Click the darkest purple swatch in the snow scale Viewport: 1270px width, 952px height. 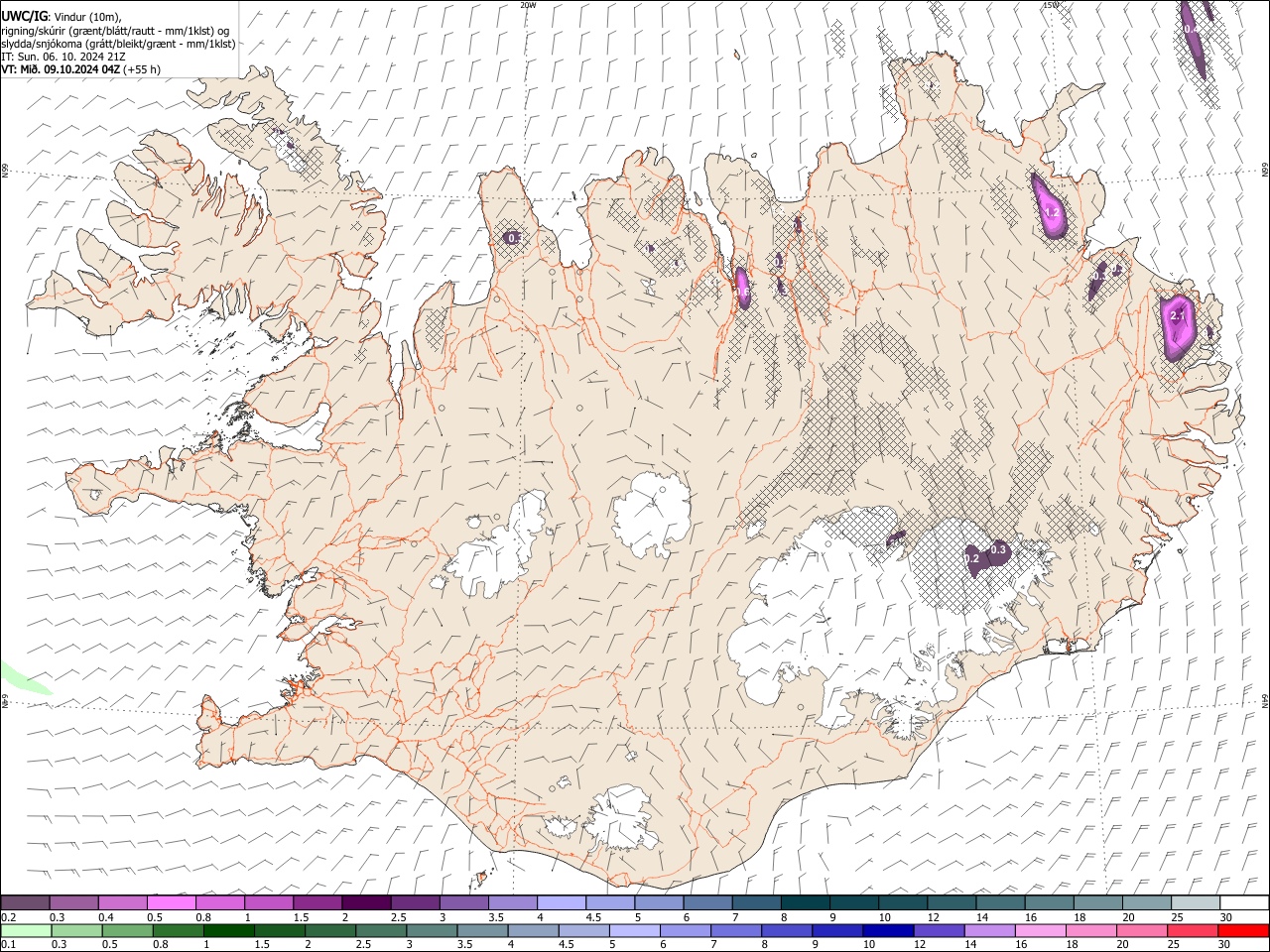pyautogui.click(x=367, y=902)
